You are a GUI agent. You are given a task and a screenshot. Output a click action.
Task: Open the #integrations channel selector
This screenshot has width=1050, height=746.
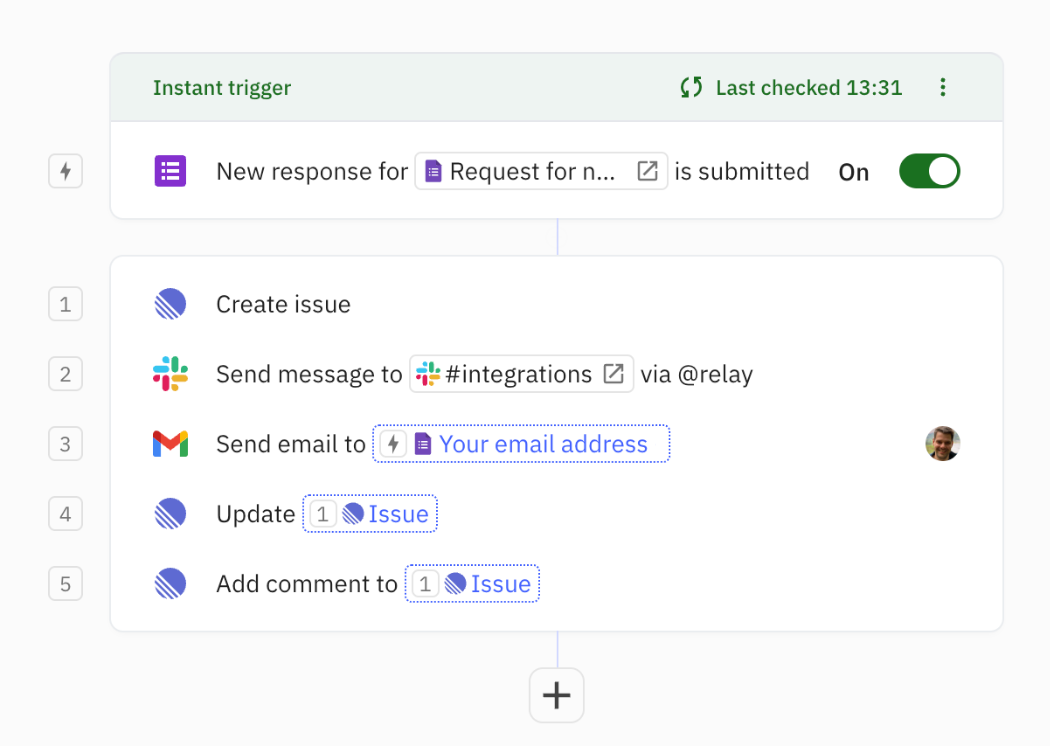click(520, 374)
